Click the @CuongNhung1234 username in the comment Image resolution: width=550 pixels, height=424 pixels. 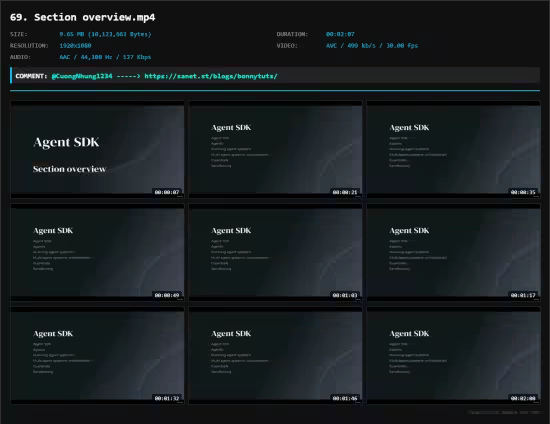pyautogui.click(x=82, y=76)
